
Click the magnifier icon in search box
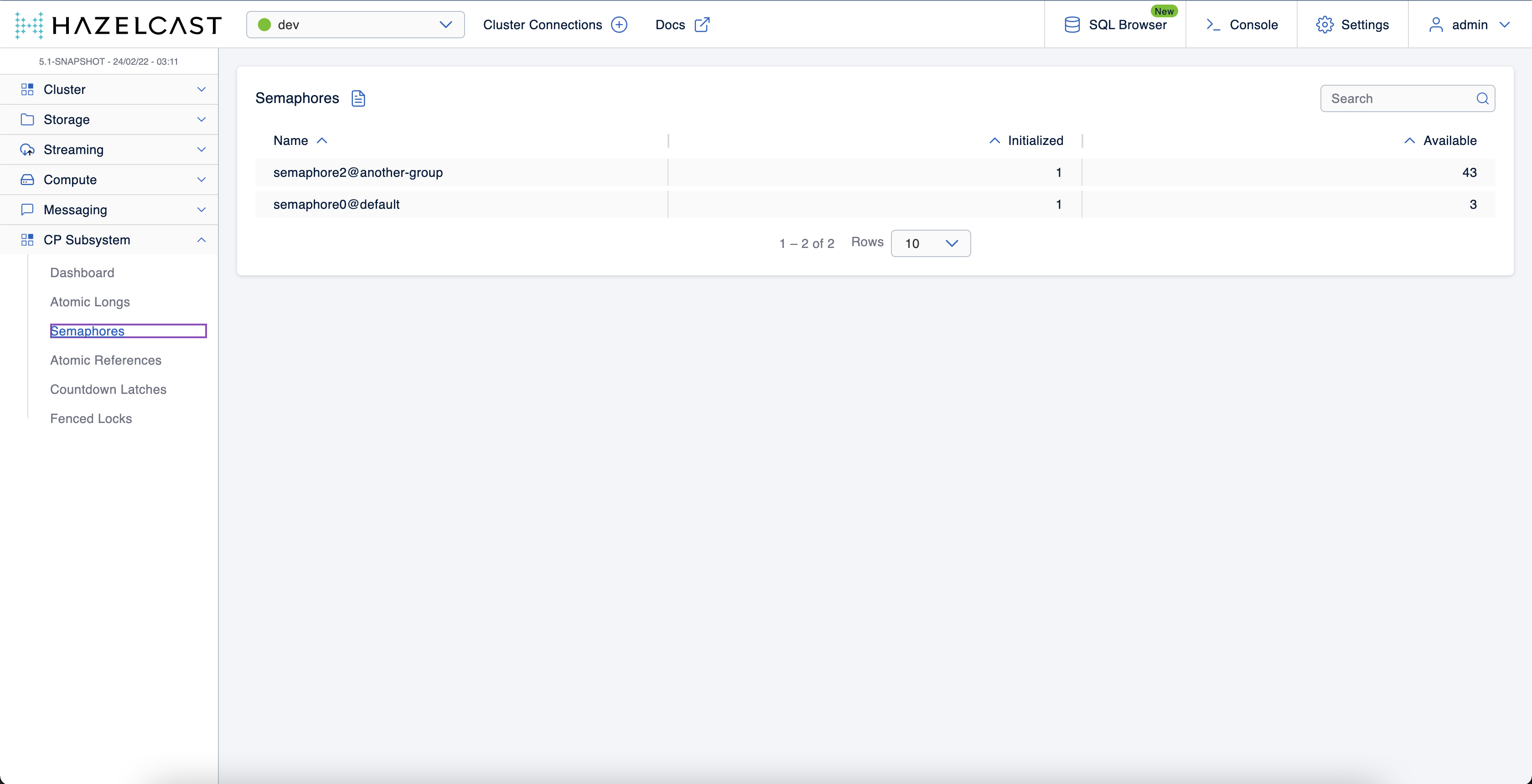tap(1482, 98)
